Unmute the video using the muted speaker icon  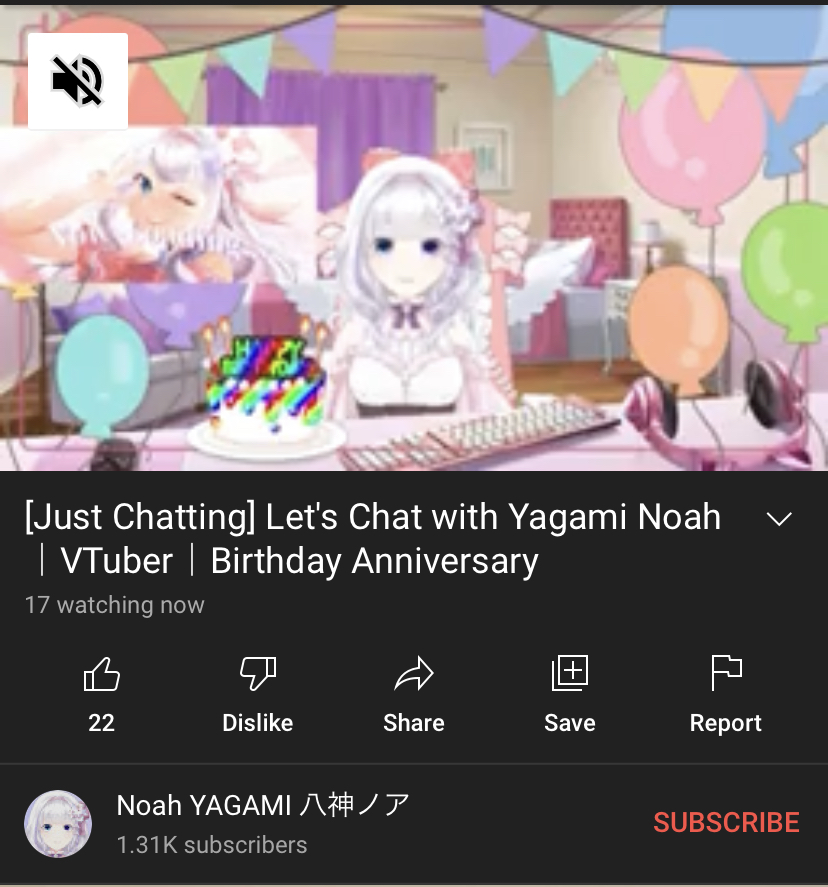click(77, 81)
